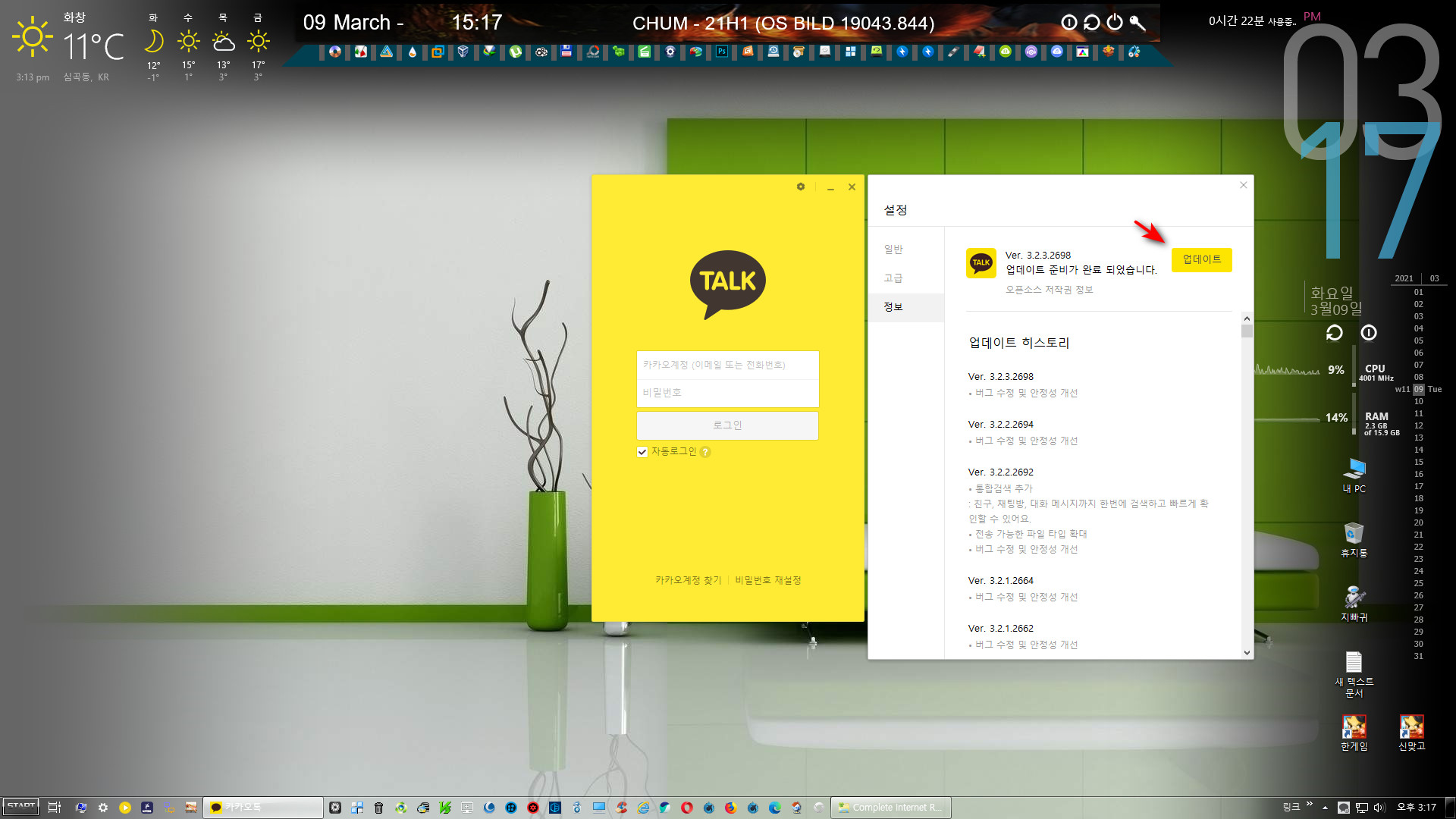Open the 휴지통 recycle bin desktop icon
Image resolution: width=1456 pixels, height=819 pixels.
[x=1354, y=540]
